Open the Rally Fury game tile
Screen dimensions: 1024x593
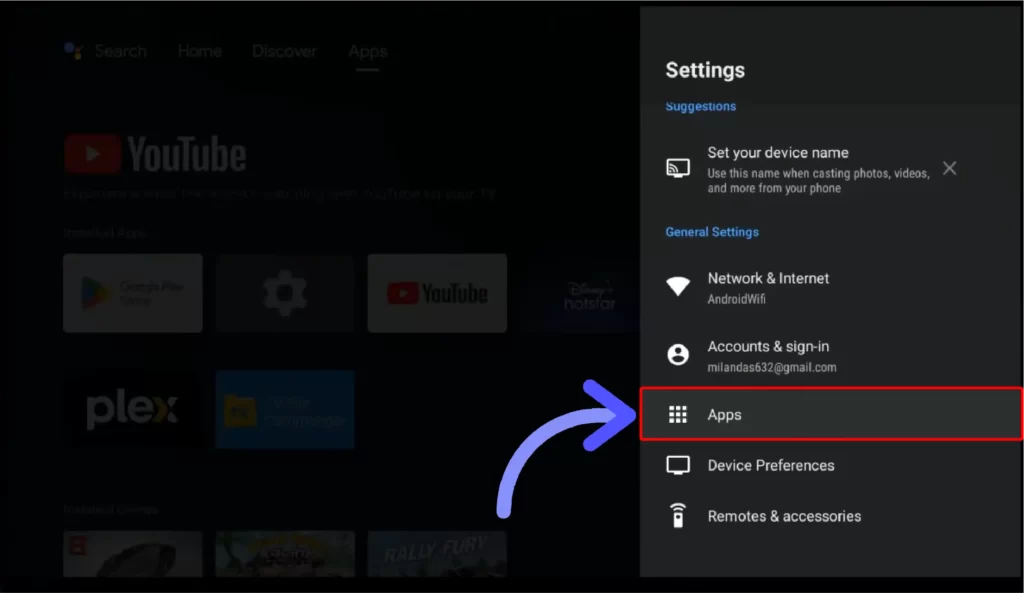[x=437, y=554]
